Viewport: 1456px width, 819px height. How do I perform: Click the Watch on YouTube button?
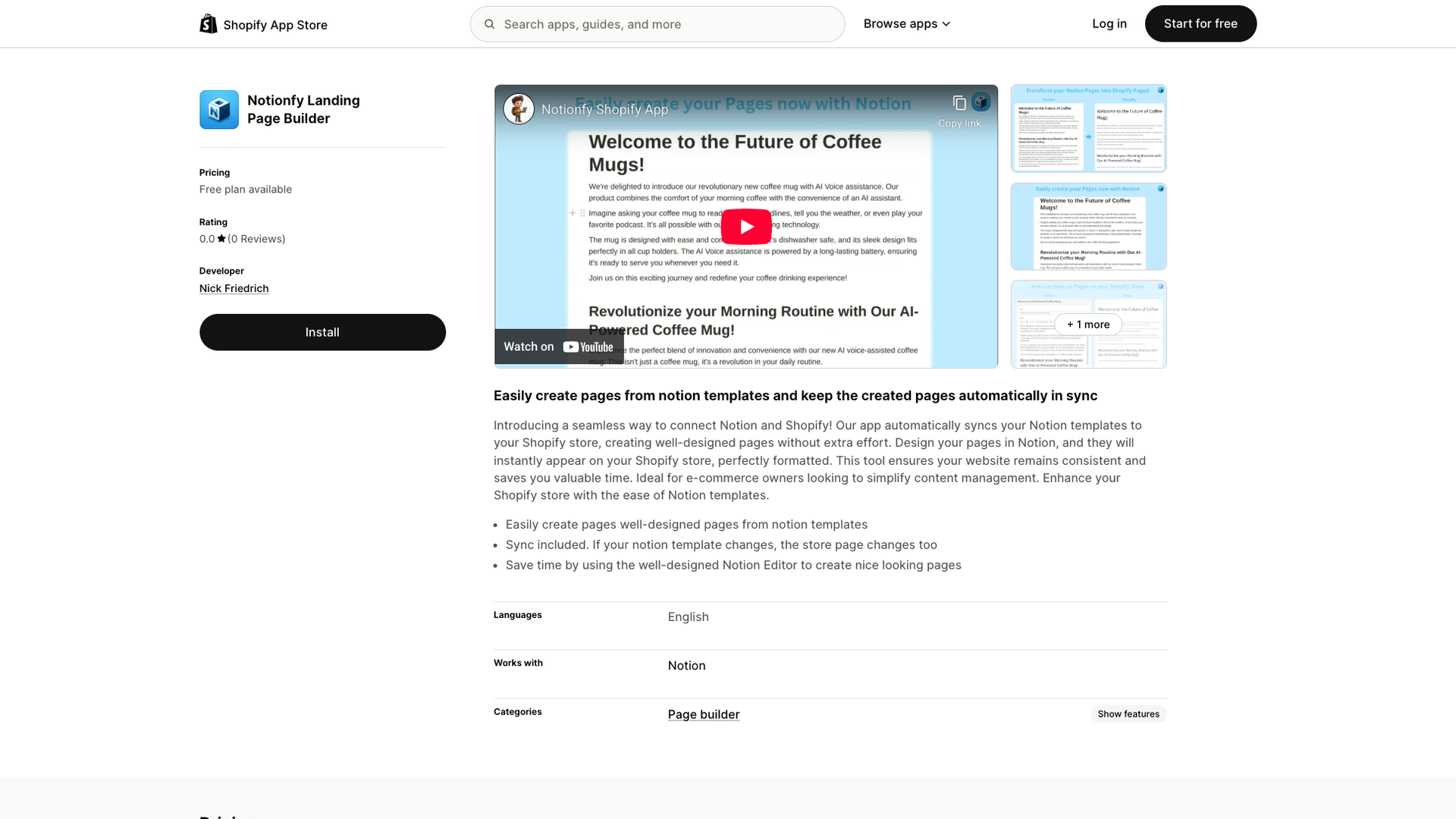click(x=559, y=346)
